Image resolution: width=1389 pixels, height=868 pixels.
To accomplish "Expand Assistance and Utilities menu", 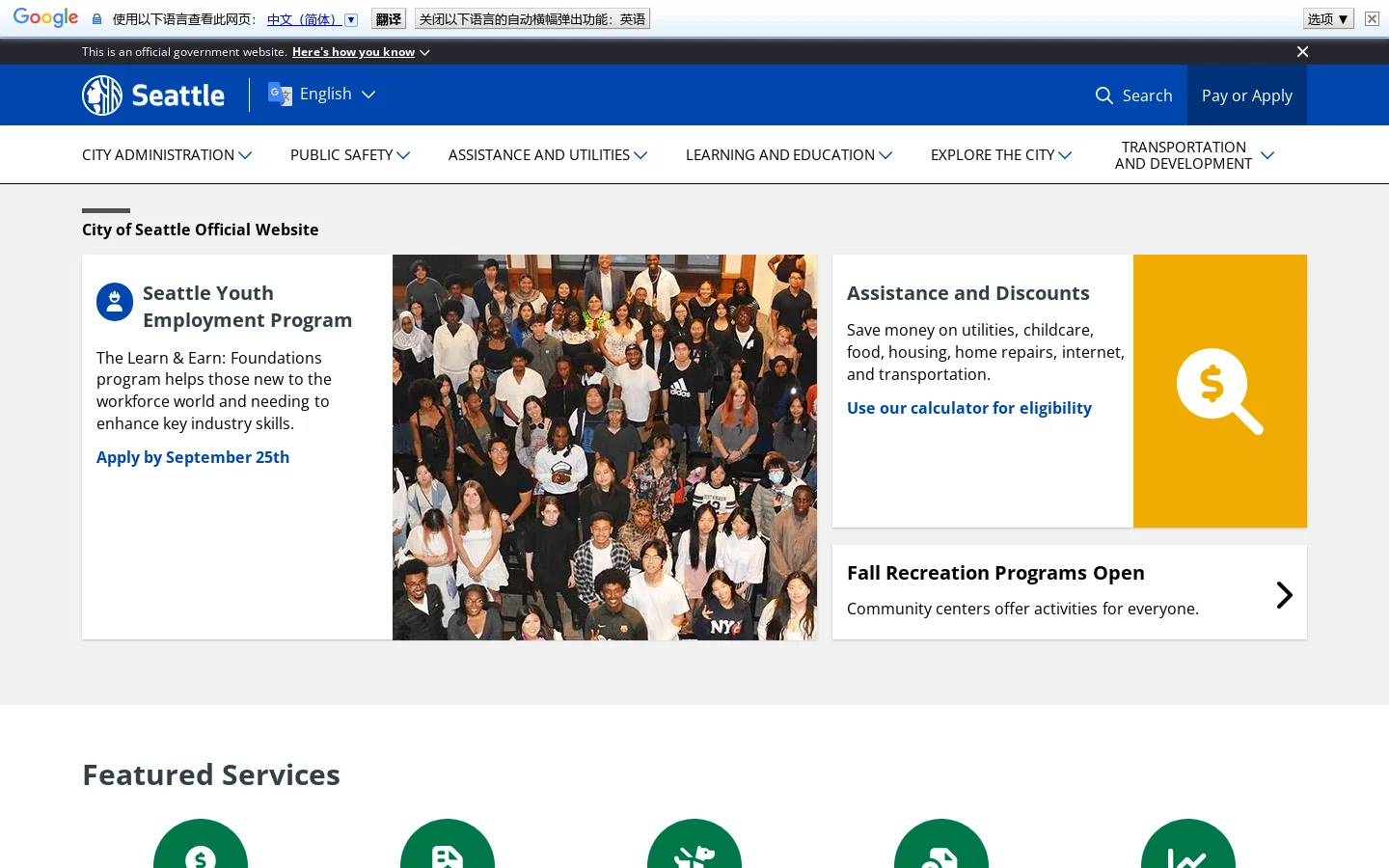I will click(x=548, y=155).
